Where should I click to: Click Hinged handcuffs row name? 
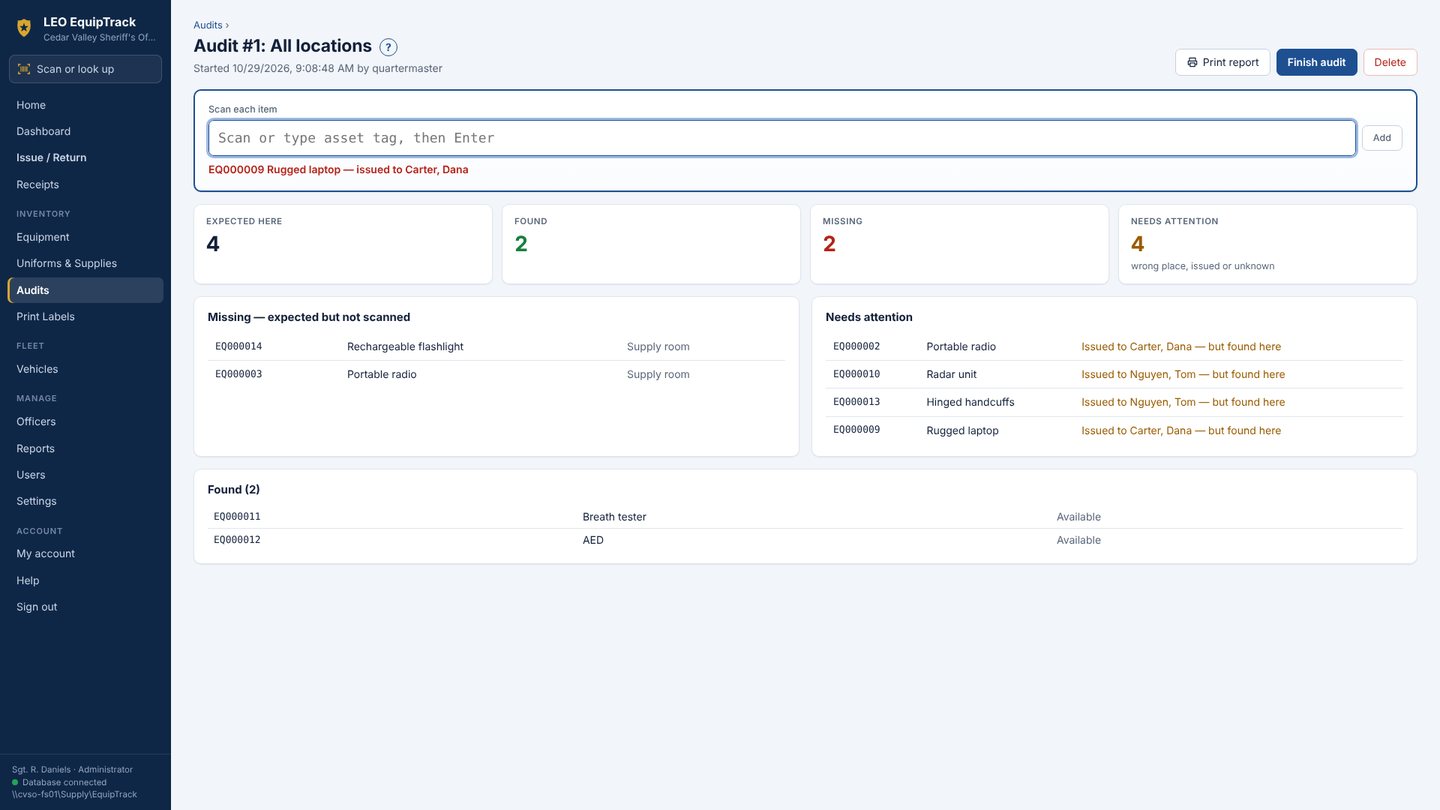(x=970, y=402)
